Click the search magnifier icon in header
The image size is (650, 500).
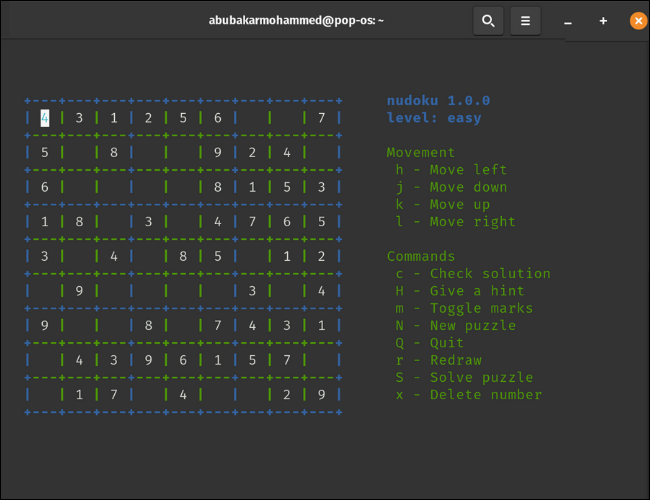point(488,20)
